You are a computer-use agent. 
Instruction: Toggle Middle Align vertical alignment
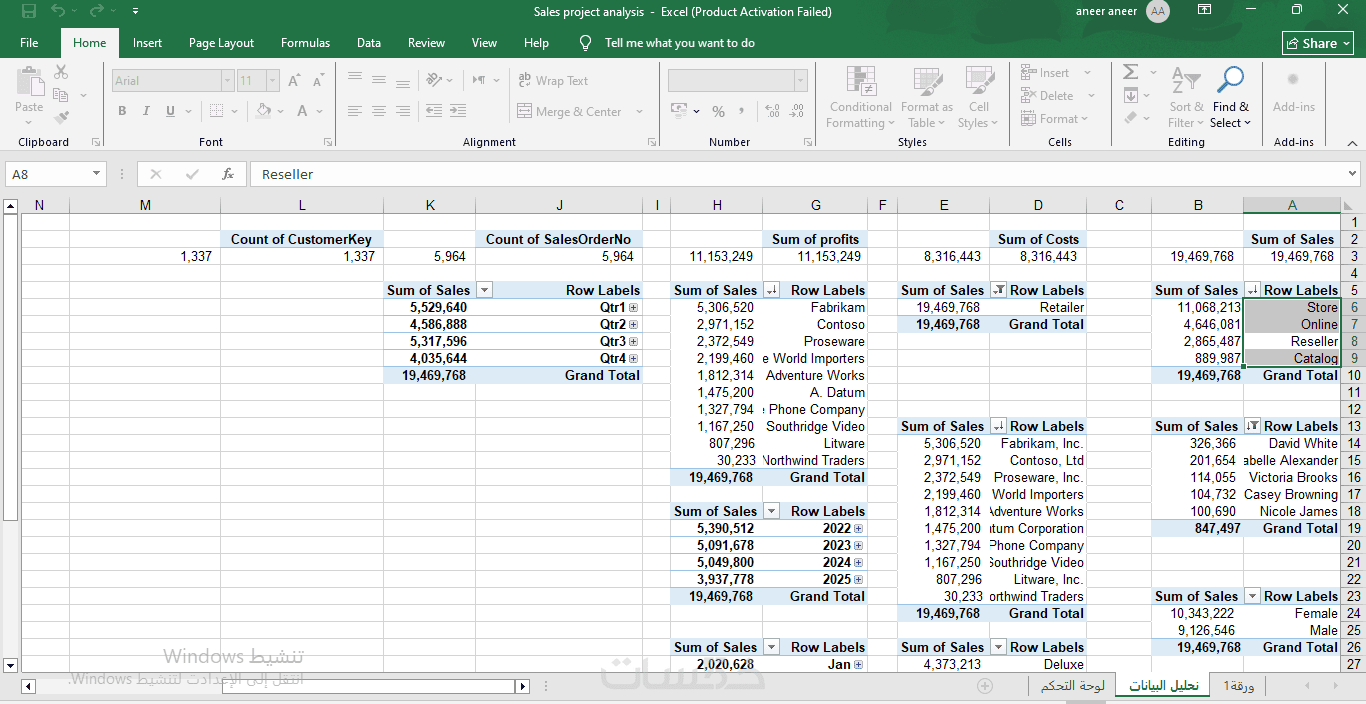[x=379, y=77]
